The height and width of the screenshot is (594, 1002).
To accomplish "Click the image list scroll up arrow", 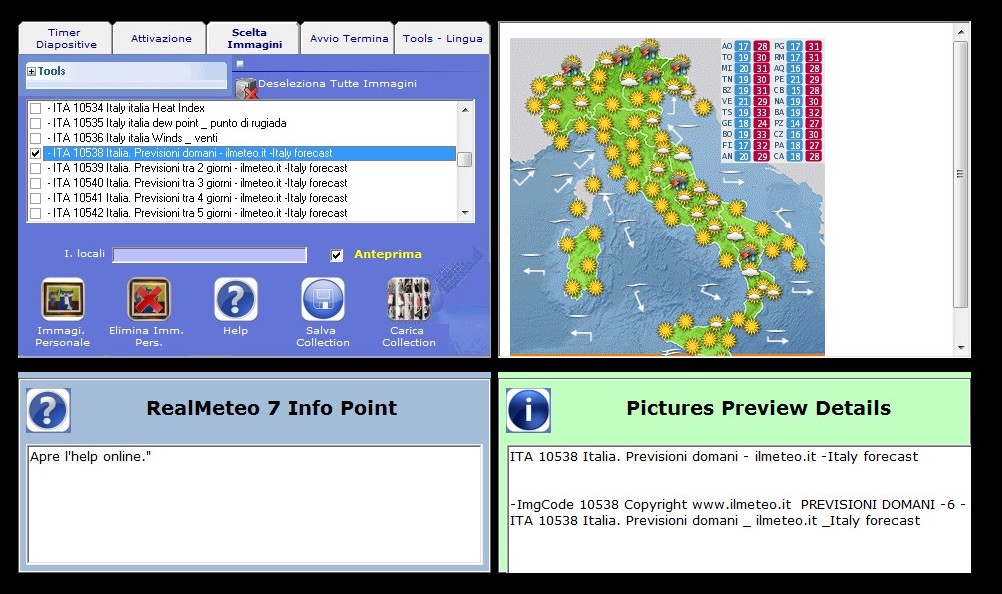I will tap(464, 108).
